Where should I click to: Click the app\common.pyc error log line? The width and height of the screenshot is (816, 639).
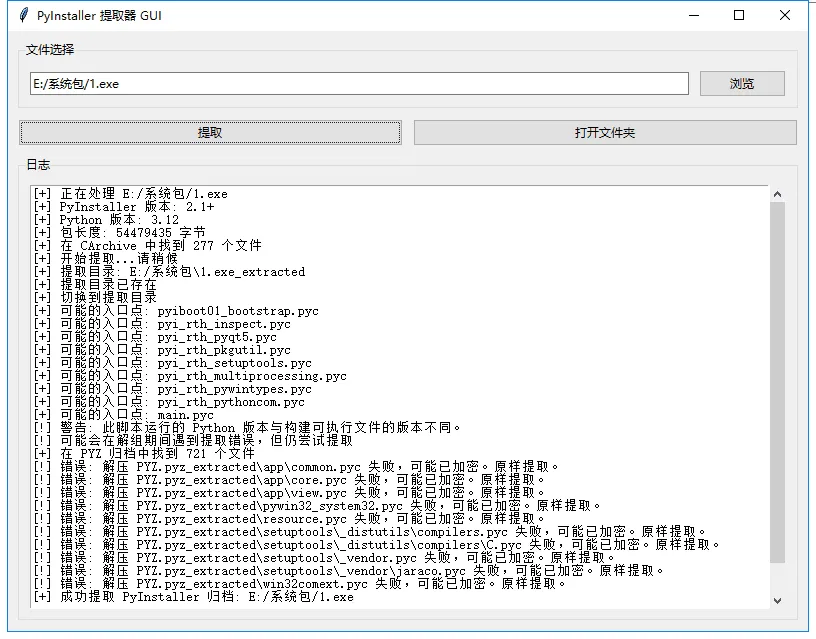(x=296, y=467)
